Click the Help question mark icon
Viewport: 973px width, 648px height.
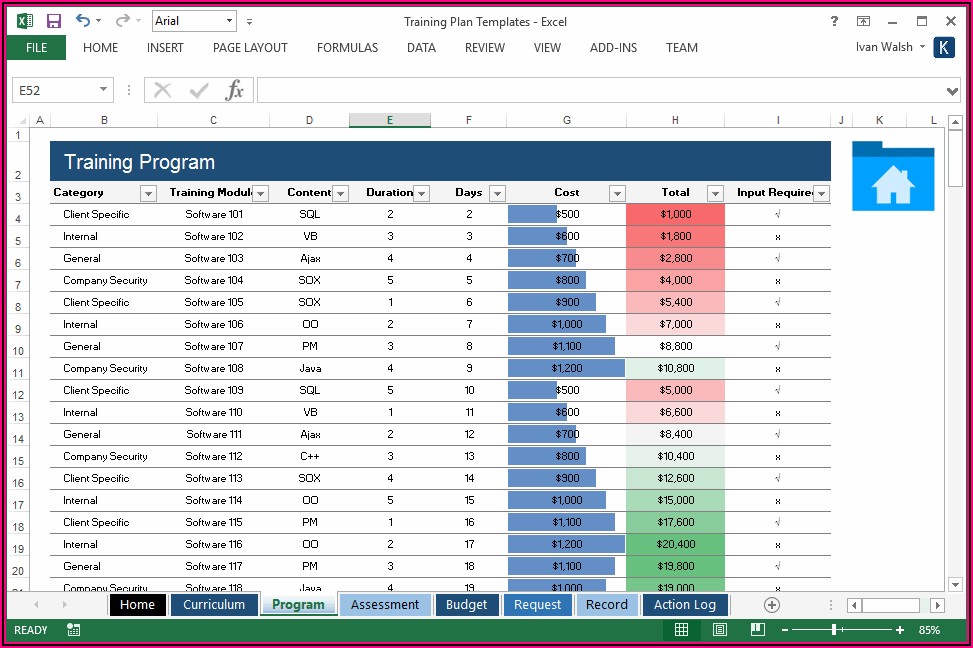(835, 21)
